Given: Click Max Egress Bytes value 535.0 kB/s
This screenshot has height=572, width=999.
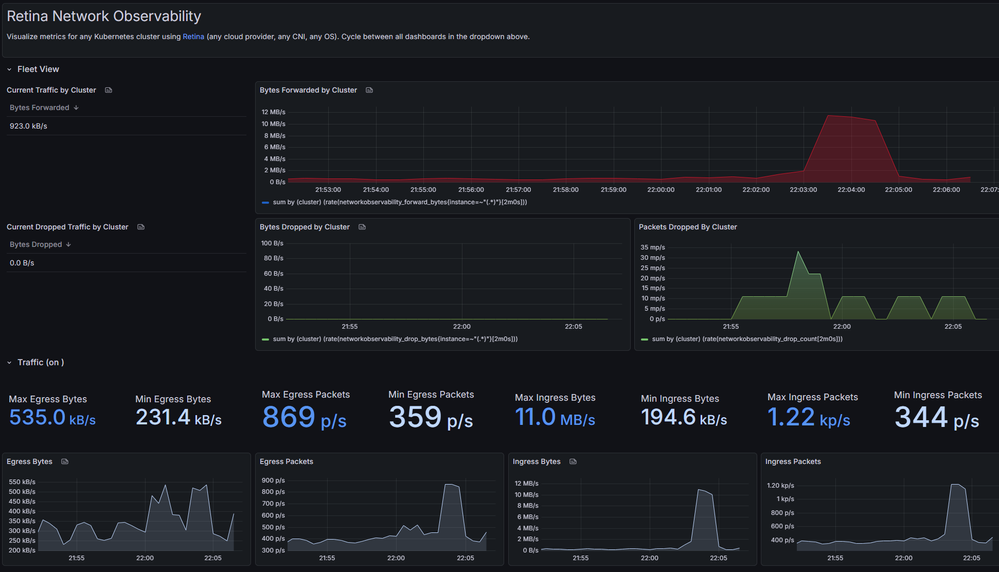Looking at the screenshot, I should [x=52, y=418].
